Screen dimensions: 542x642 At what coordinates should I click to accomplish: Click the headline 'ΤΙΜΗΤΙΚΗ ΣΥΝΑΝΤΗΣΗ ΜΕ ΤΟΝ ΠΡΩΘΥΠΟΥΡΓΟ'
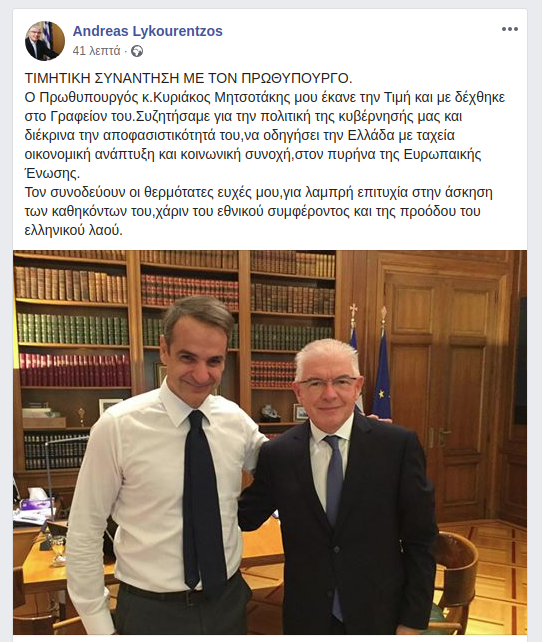188,78
